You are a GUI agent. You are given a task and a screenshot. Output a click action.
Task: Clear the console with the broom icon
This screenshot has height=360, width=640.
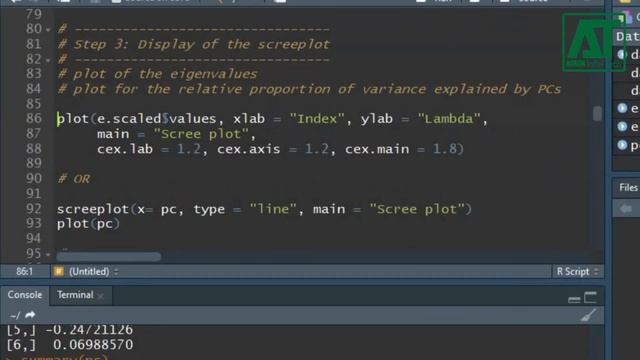[588, 316]
